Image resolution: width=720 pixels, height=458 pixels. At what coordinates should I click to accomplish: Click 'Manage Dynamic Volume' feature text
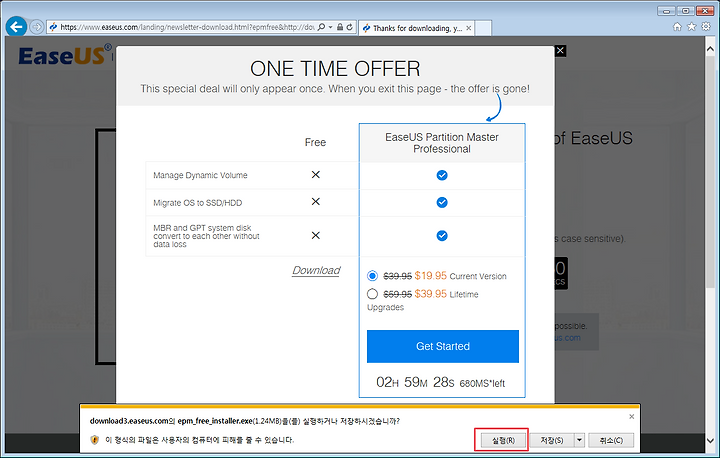click(200, 175)
